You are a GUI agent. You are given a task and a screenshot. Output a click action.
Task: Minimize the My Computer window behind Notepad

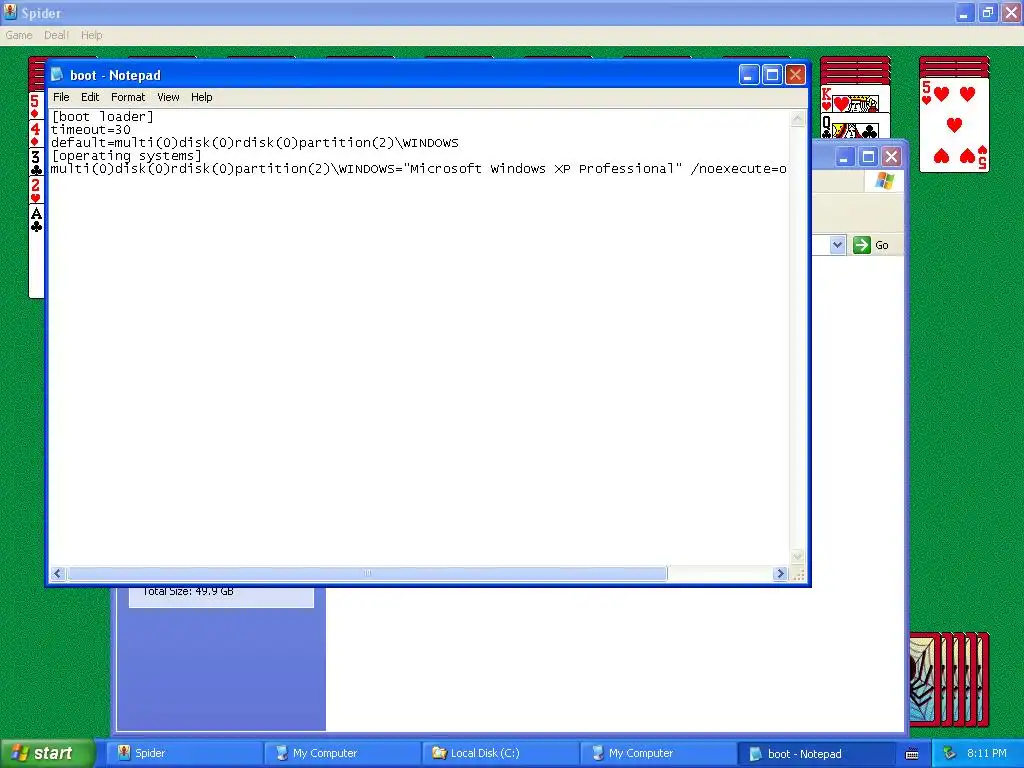844,157
